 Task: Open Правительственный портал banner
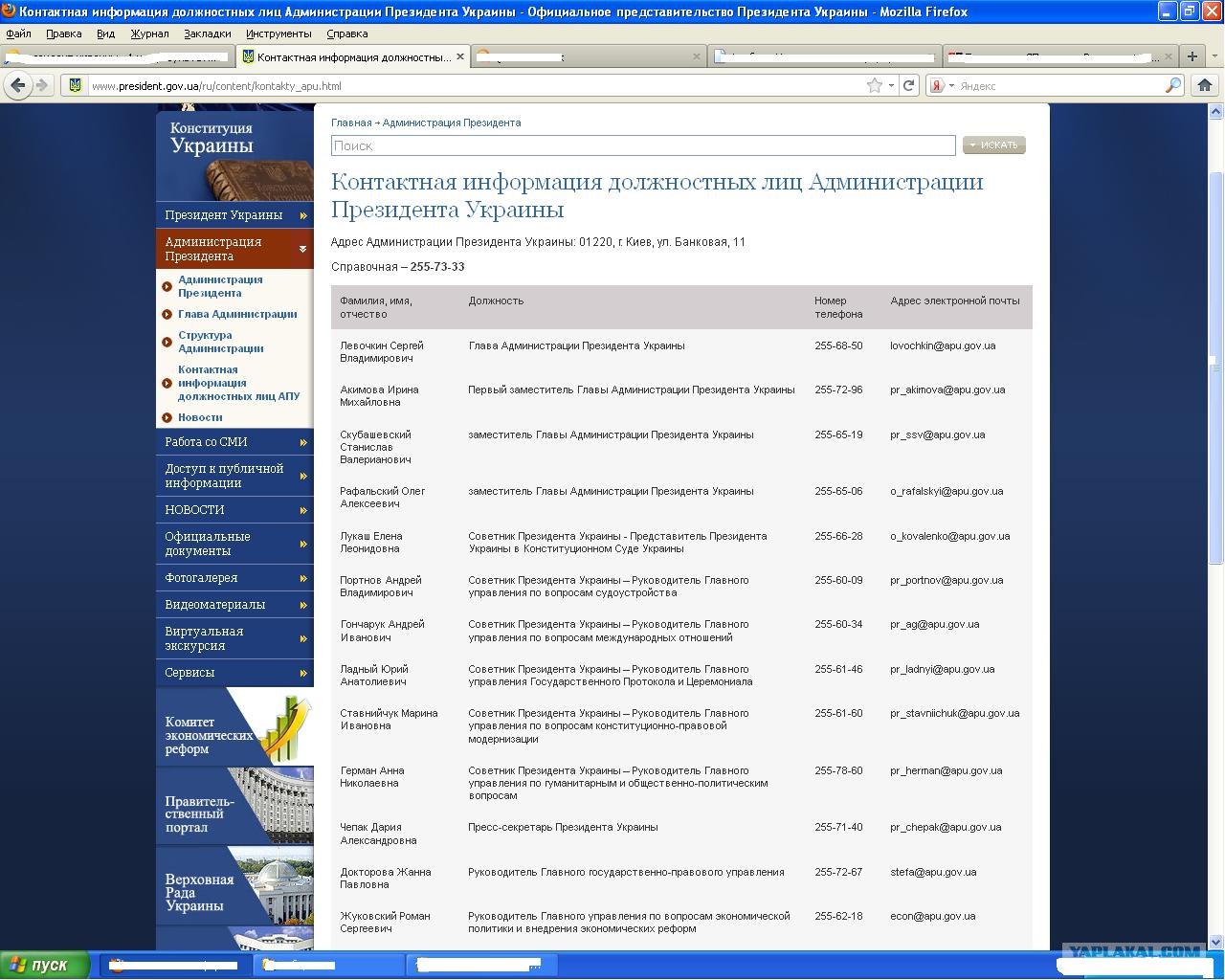click(234, 806)
